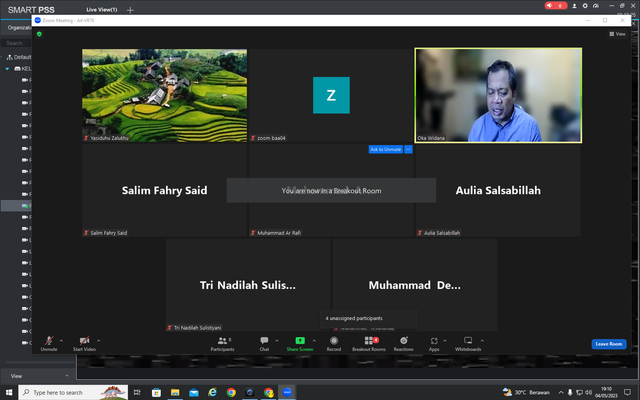Open Microsoft Store from the taskbar
Viewport: 640px width, 400px height.
click(x=156, y=392)
